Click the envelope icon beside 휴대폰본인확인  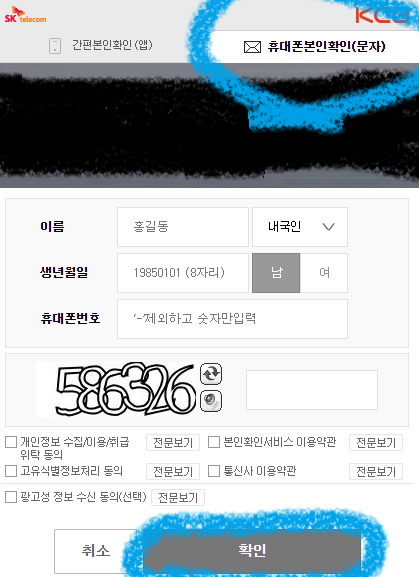point(252,47)
